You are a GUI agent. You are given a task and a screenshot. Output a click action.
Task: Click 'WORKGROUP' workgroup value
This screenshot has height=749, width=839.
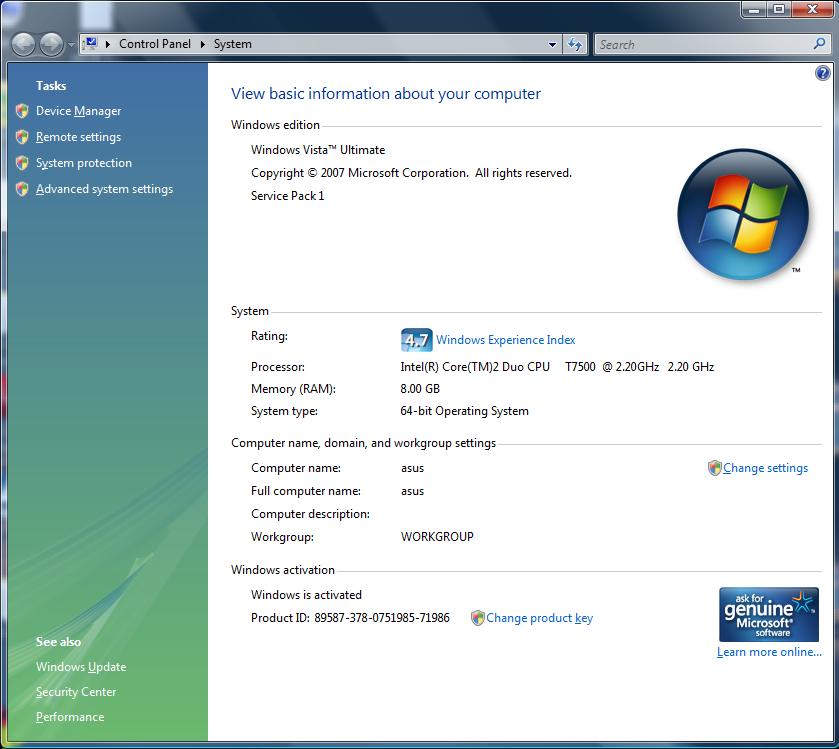(x=437, y=537)
